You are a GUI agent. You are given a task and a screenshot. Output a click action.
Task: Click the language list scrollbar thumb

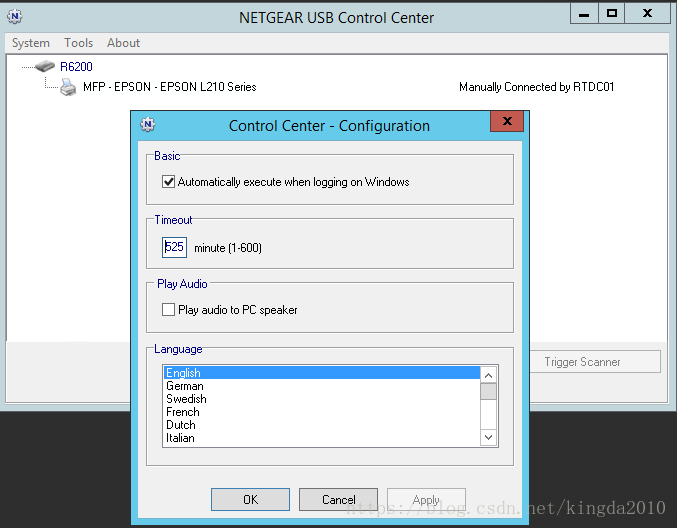(488, 392)
